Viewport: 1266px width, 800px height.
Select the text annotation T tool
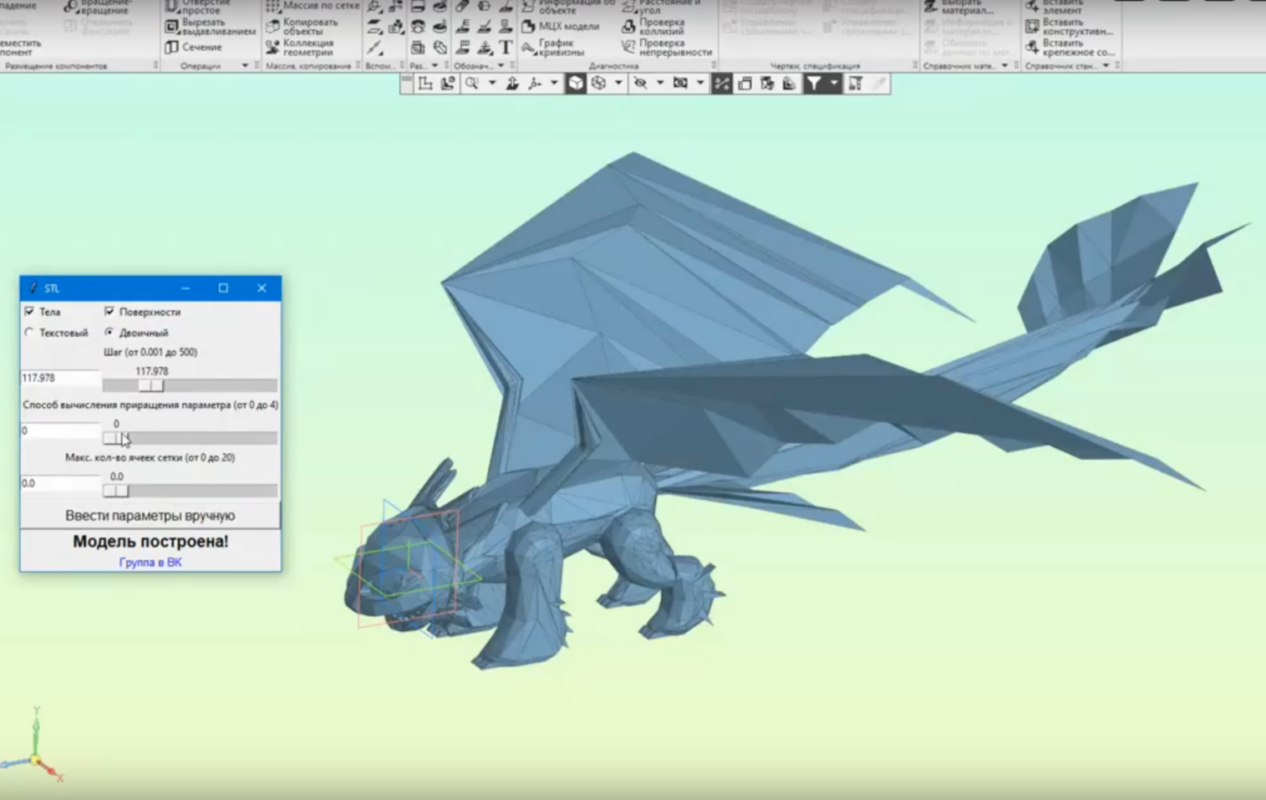(x=506, y=47)
